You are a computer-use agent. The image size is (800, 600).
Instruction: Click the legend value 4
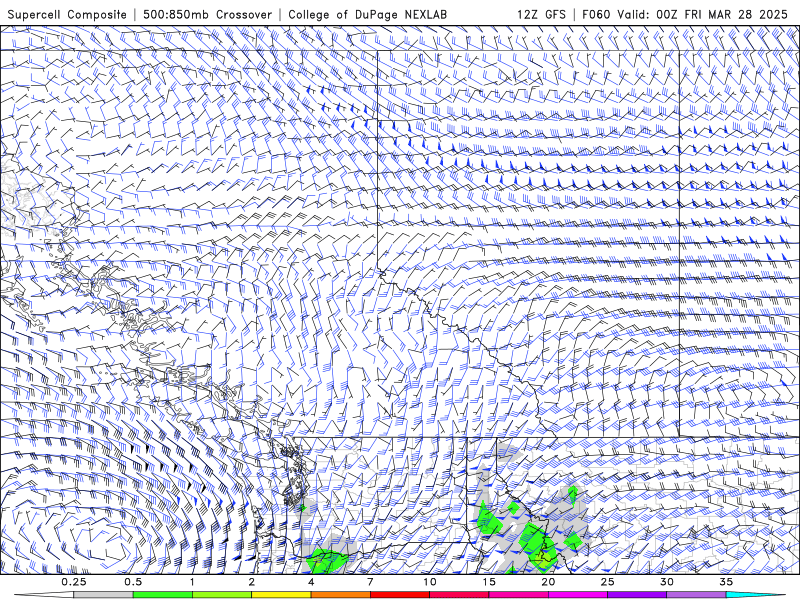(x=311, y=582)
